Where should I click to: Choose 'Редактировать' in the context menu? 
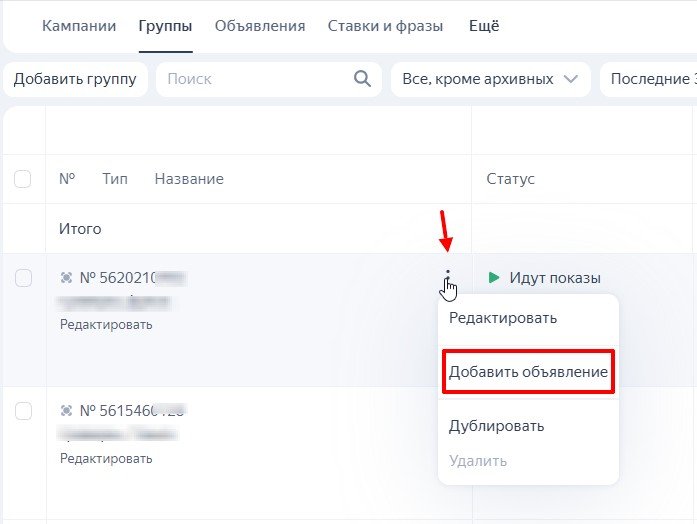[x=503, y=318]
